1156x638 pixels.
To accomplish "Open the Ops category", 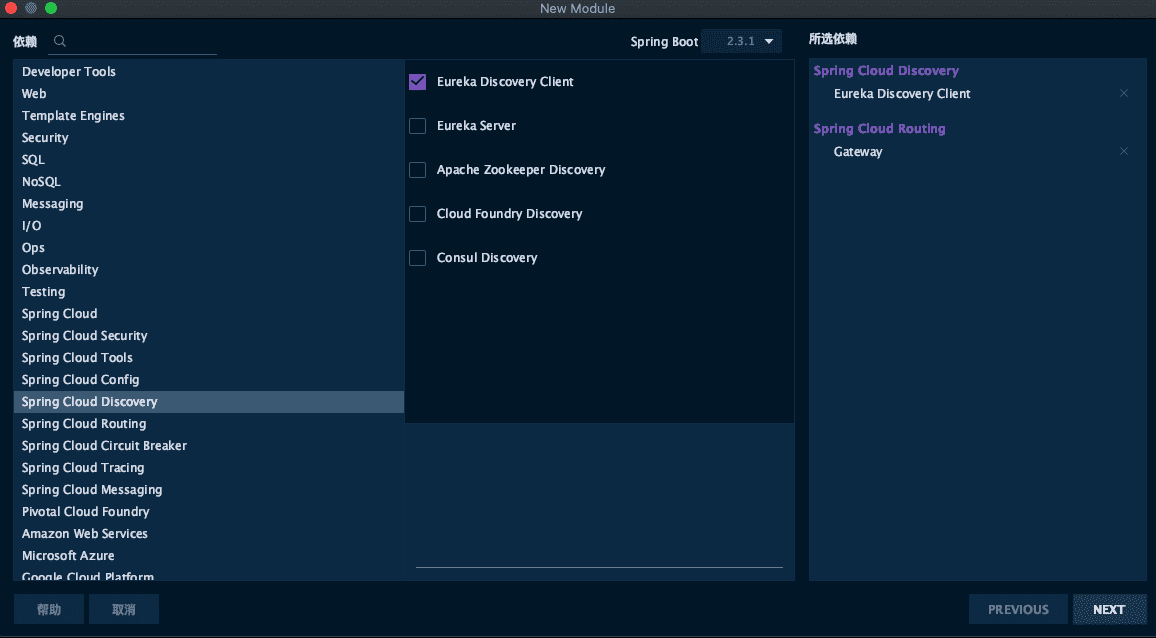I will 209,248.
